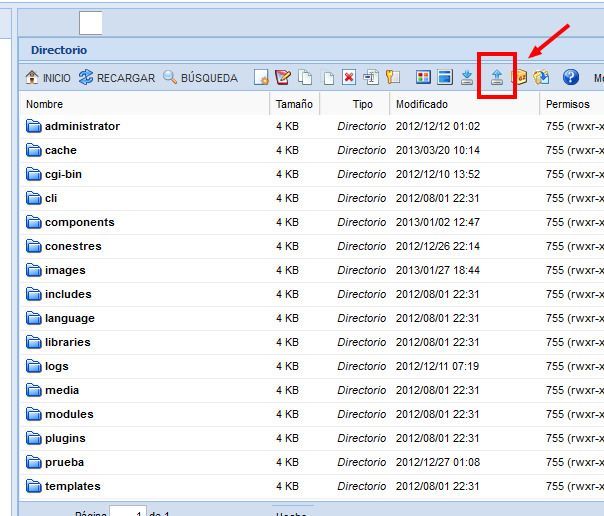Switch to details window view icon

coord(445,77)
